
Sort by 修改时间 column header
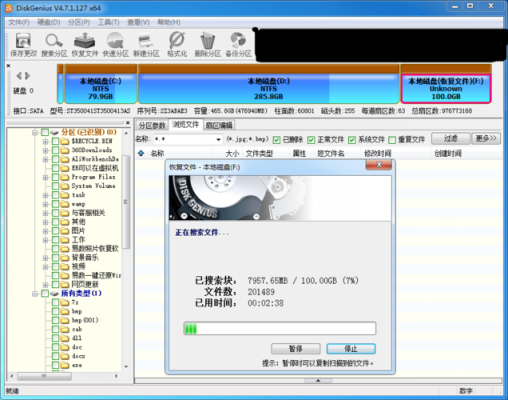click(377, 153)
